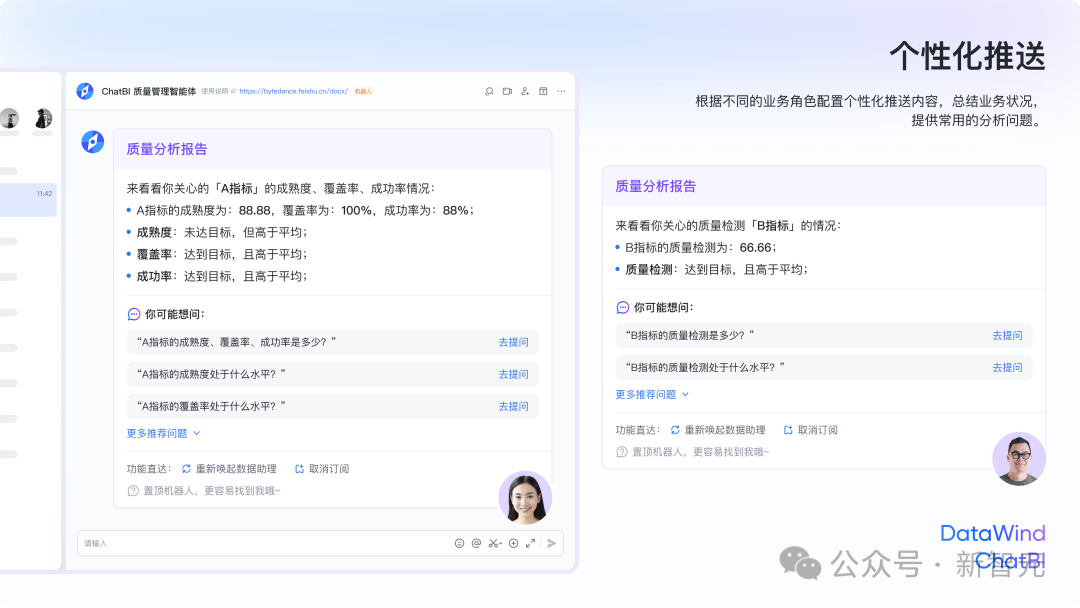This screenshot has width=1080, height=608.
Task: Click the 质量分析报告 title in right card
Action: tap(656, 187)
